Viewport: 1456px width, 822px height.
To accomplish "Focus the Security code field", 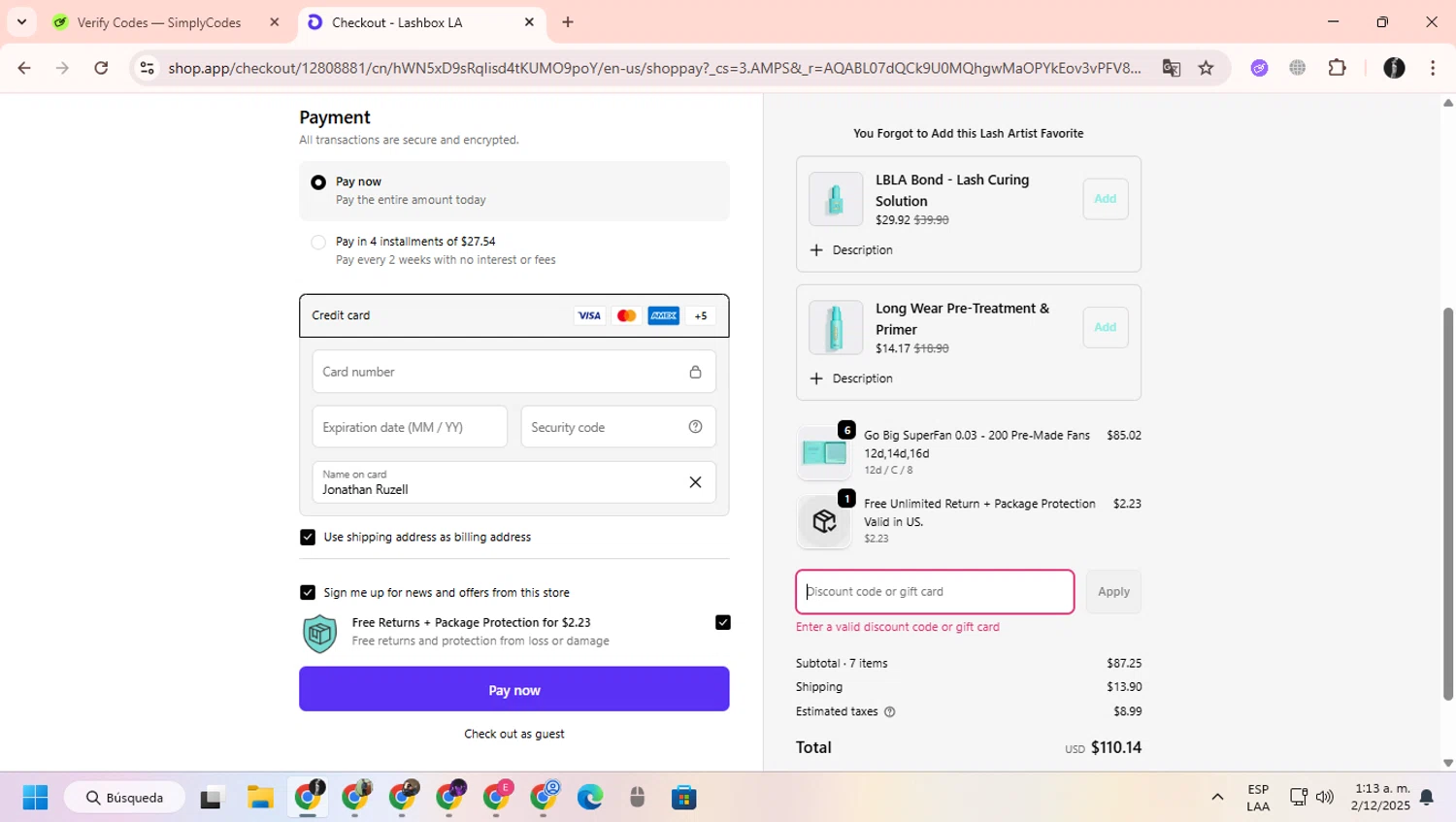I will click(x=618, y=427).
